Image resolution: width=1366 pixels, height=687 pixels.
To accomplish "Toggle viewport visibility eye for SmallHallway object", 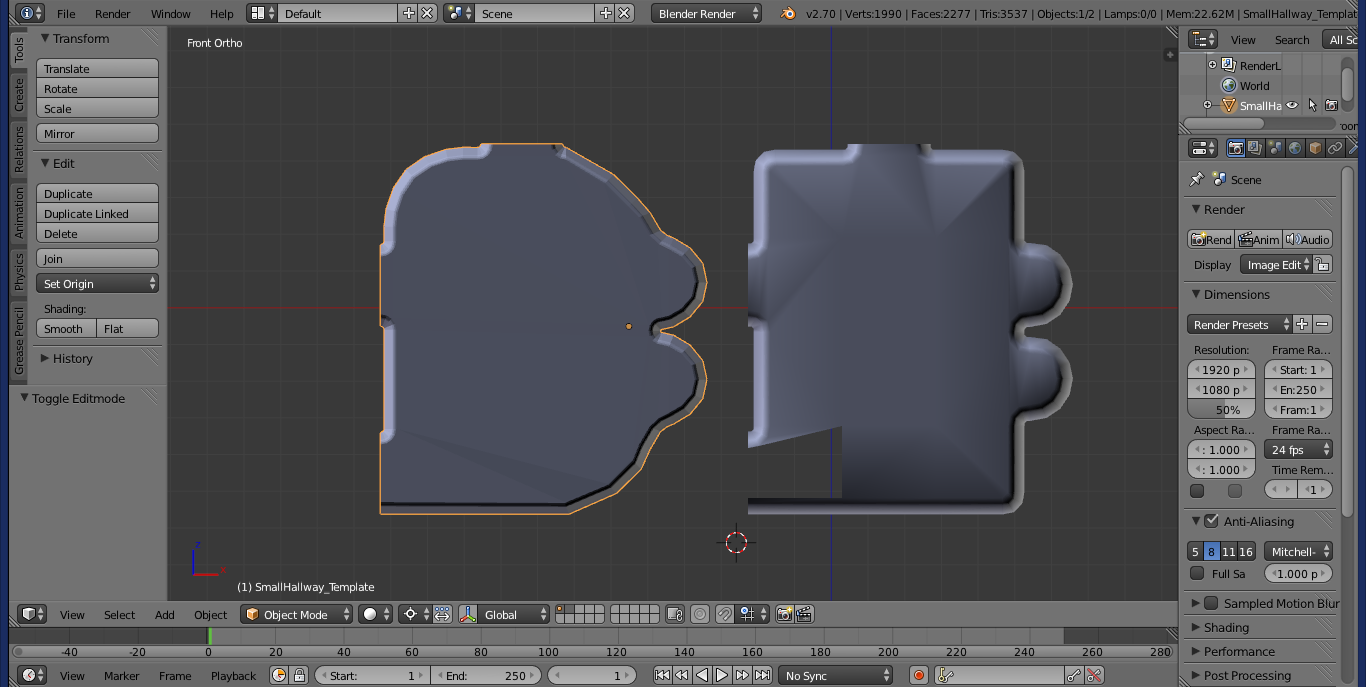I will point(1292,105).
